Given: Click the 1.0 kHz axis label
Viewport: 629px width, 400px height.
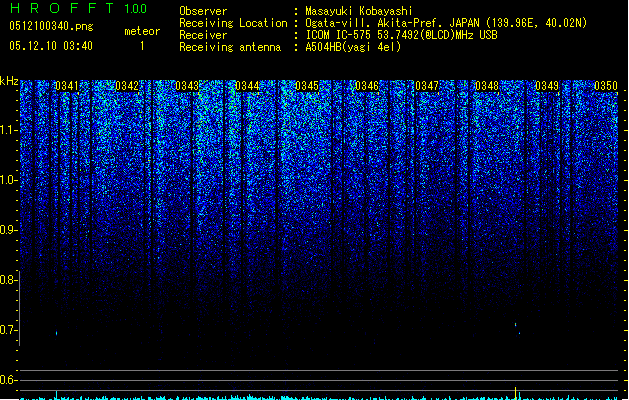Looking at the screenshot, I should tap(9, 180).
